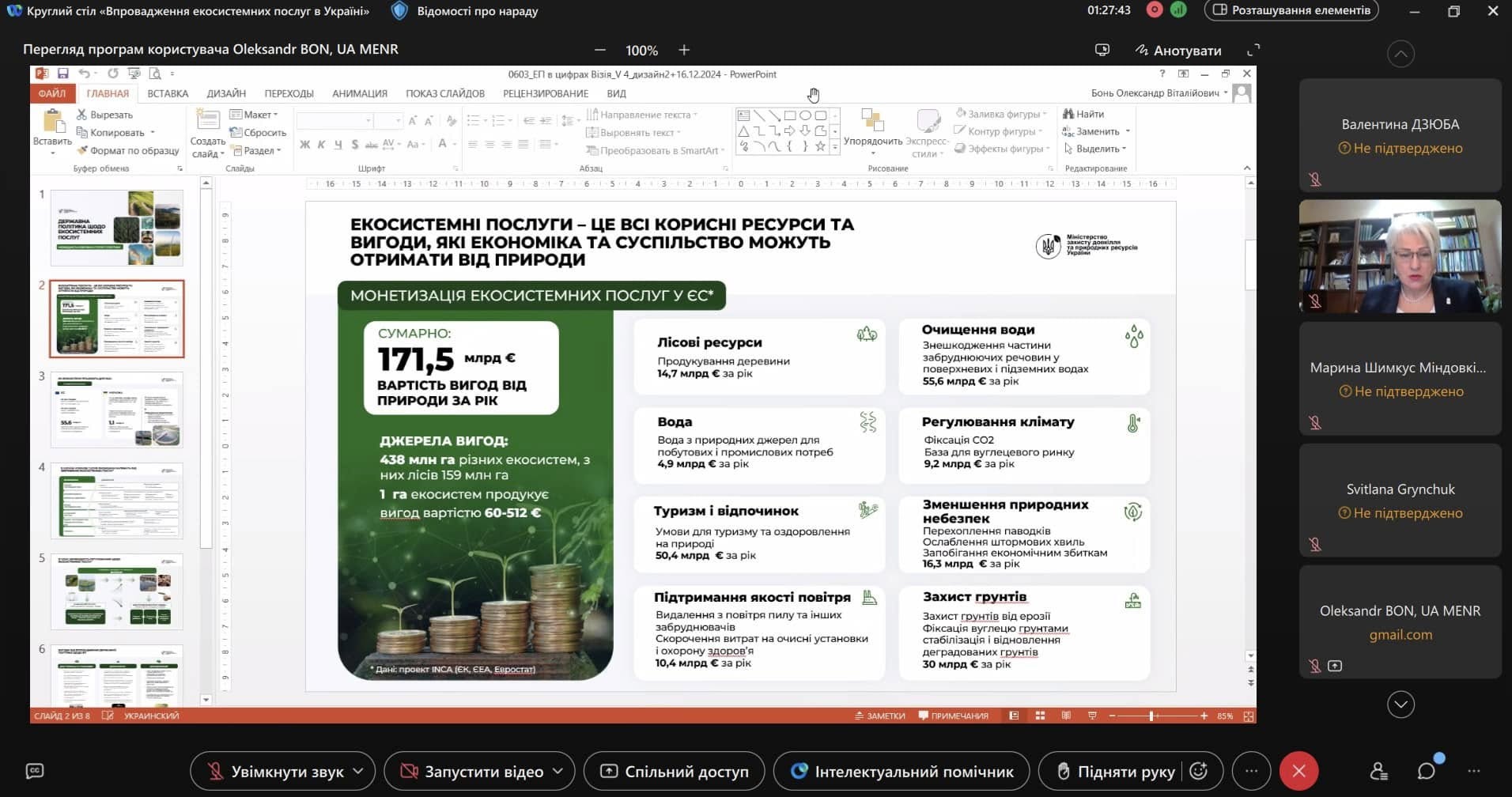Open the ФАЙЛ tab
1512x797 pixels.
[x=51, y=93]
